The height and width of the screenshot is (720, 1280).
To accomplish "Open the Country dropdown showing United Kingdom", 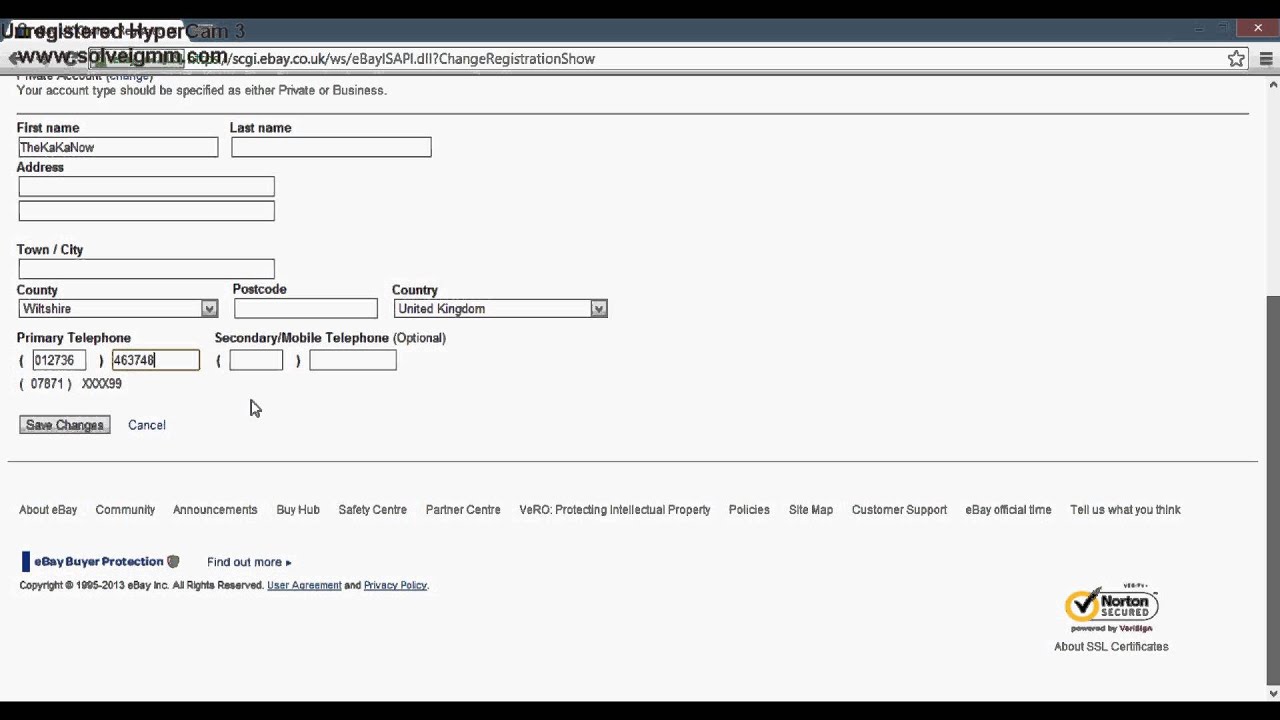I will tap(500, 309).
